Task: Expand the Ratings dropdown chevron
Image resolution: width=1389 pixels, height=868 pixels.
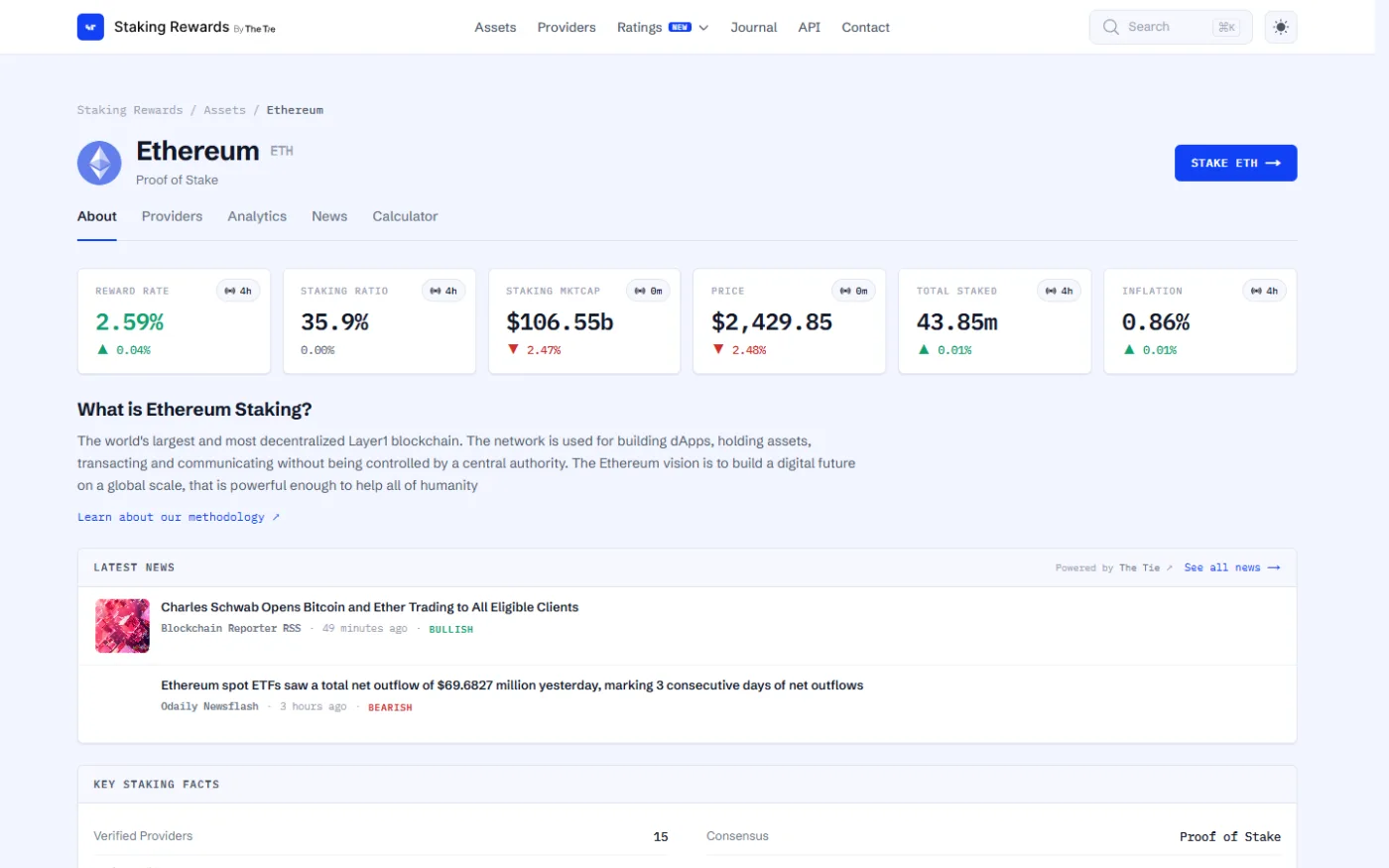Action: 703,28
